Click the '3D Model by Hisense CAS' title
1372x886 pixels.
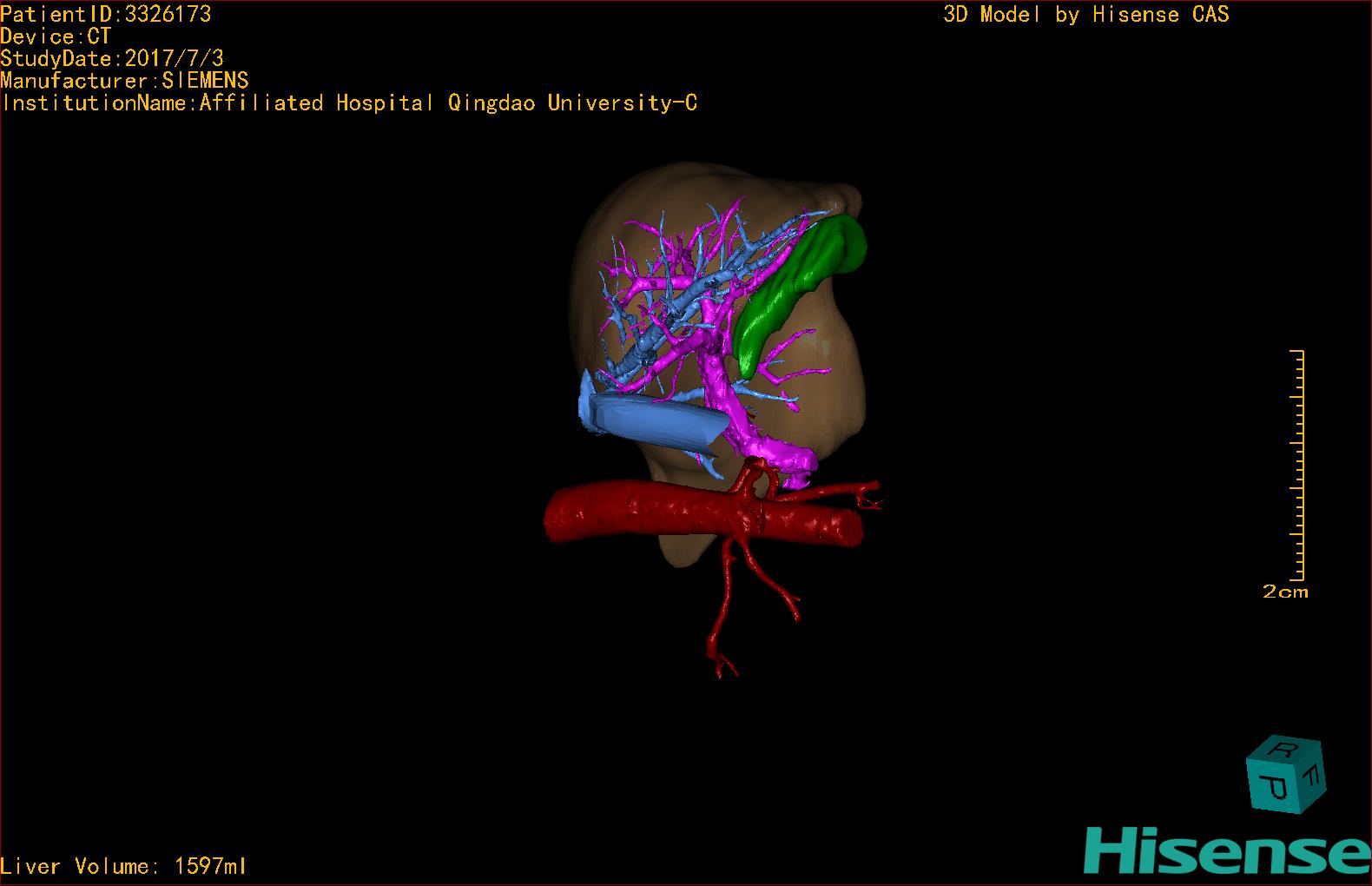(1086, 14)
